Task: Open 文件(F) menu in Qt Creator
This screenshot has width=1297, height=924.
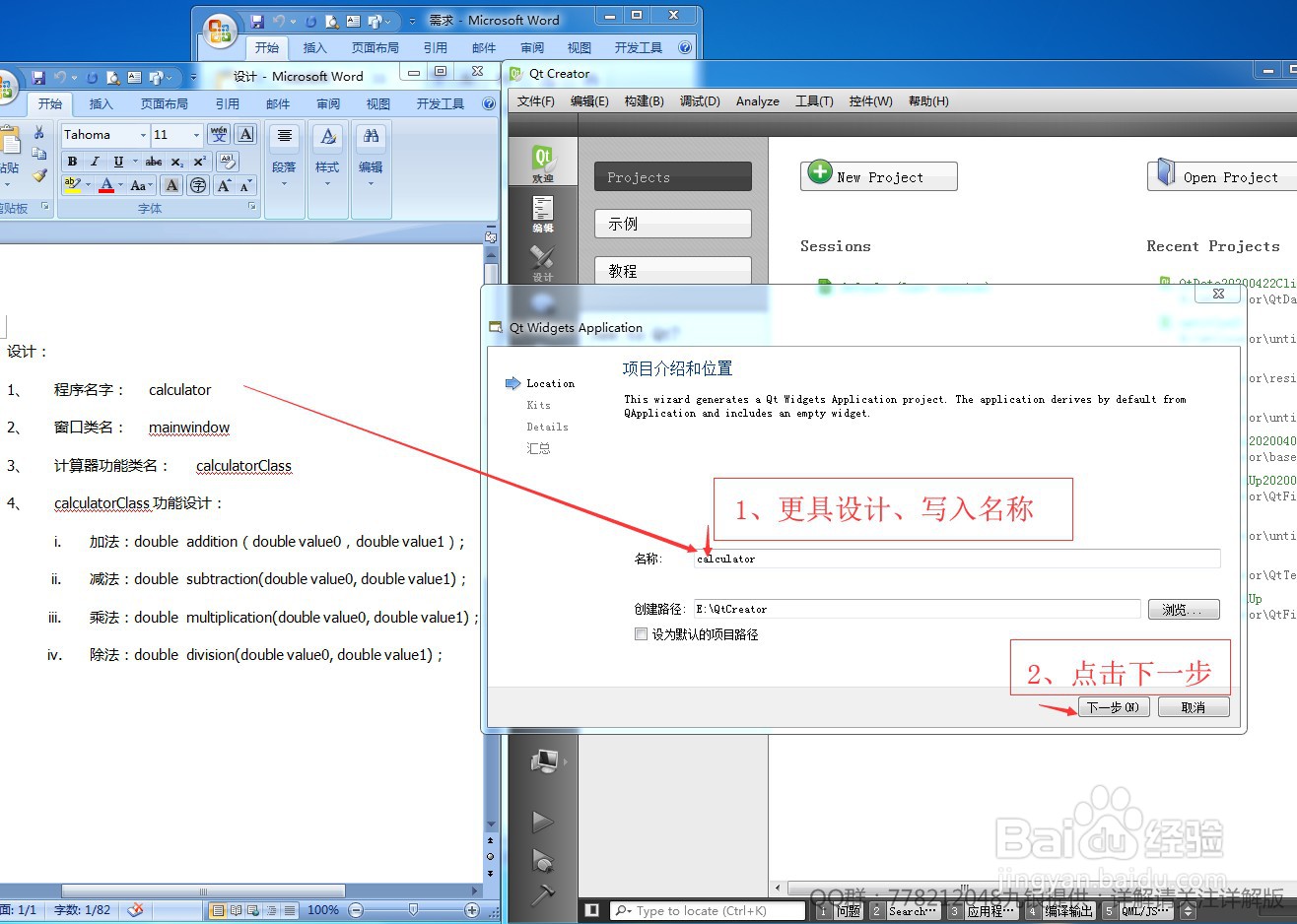Action: (x=536, y=101)
